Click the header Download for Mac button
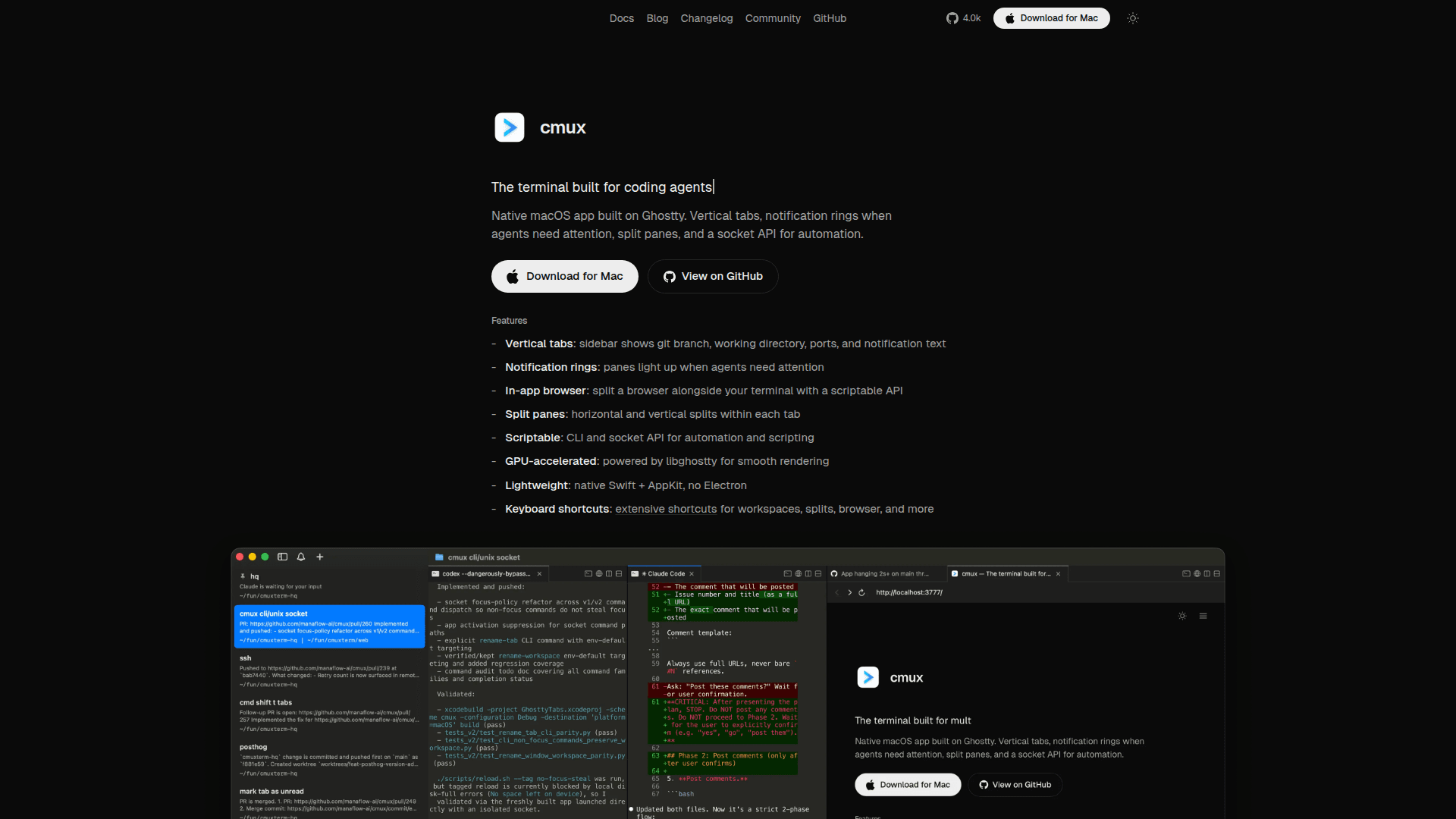This screenshot has width=1456, height=819. point(1051,18)
